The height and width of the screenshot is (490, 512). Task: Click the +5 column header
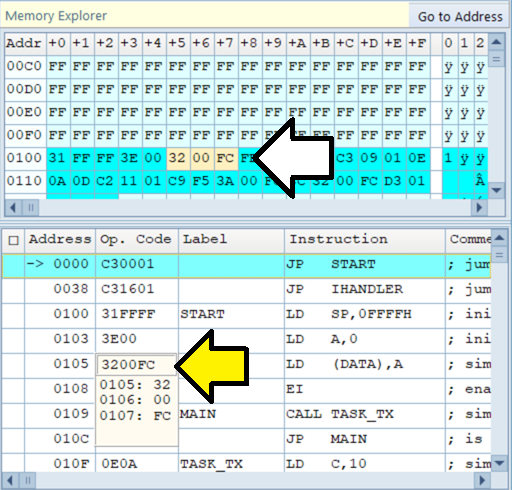[178, 43]
